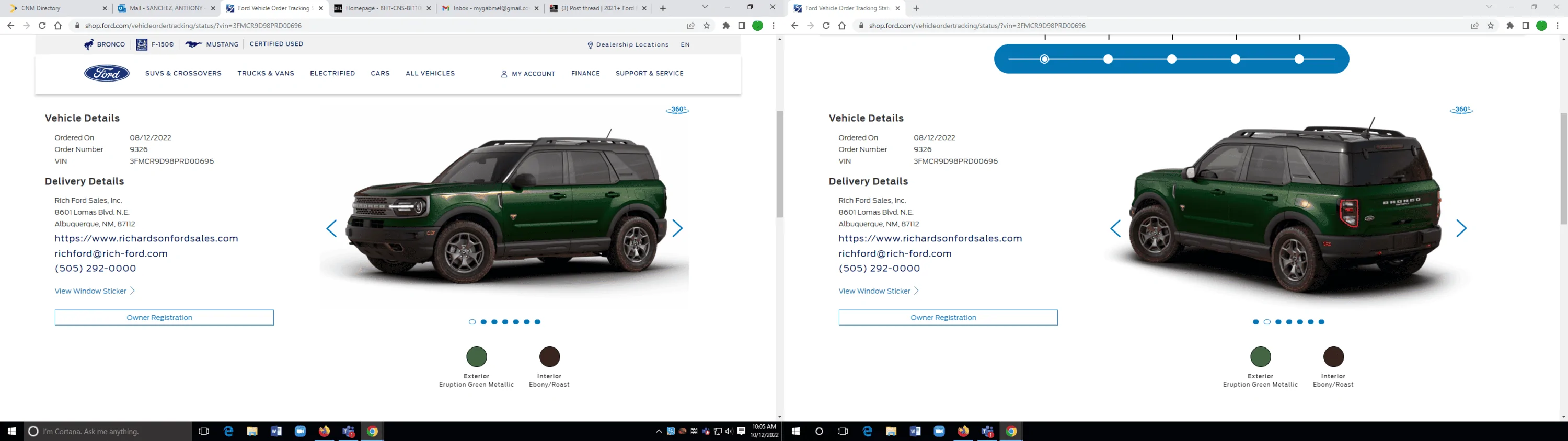This screenshot has width=1568, height=441.
Task: Bookmark this page in right Chrome window
Action: pyautogui.click(x=1491, y=26)
